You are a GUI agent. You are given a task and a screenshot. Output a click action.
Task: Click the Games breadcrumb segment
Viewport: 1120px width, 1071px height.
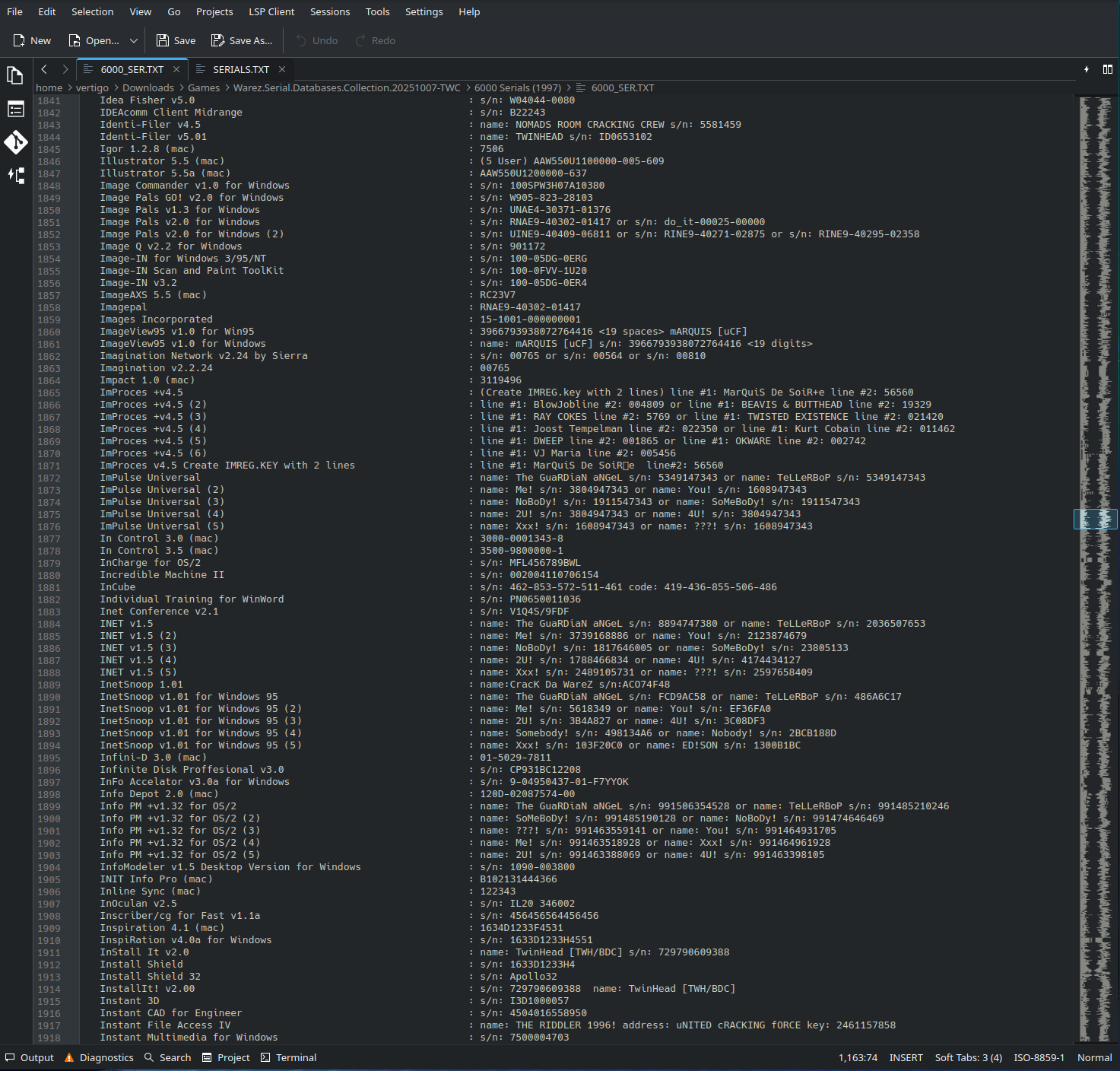pos(204,88)
